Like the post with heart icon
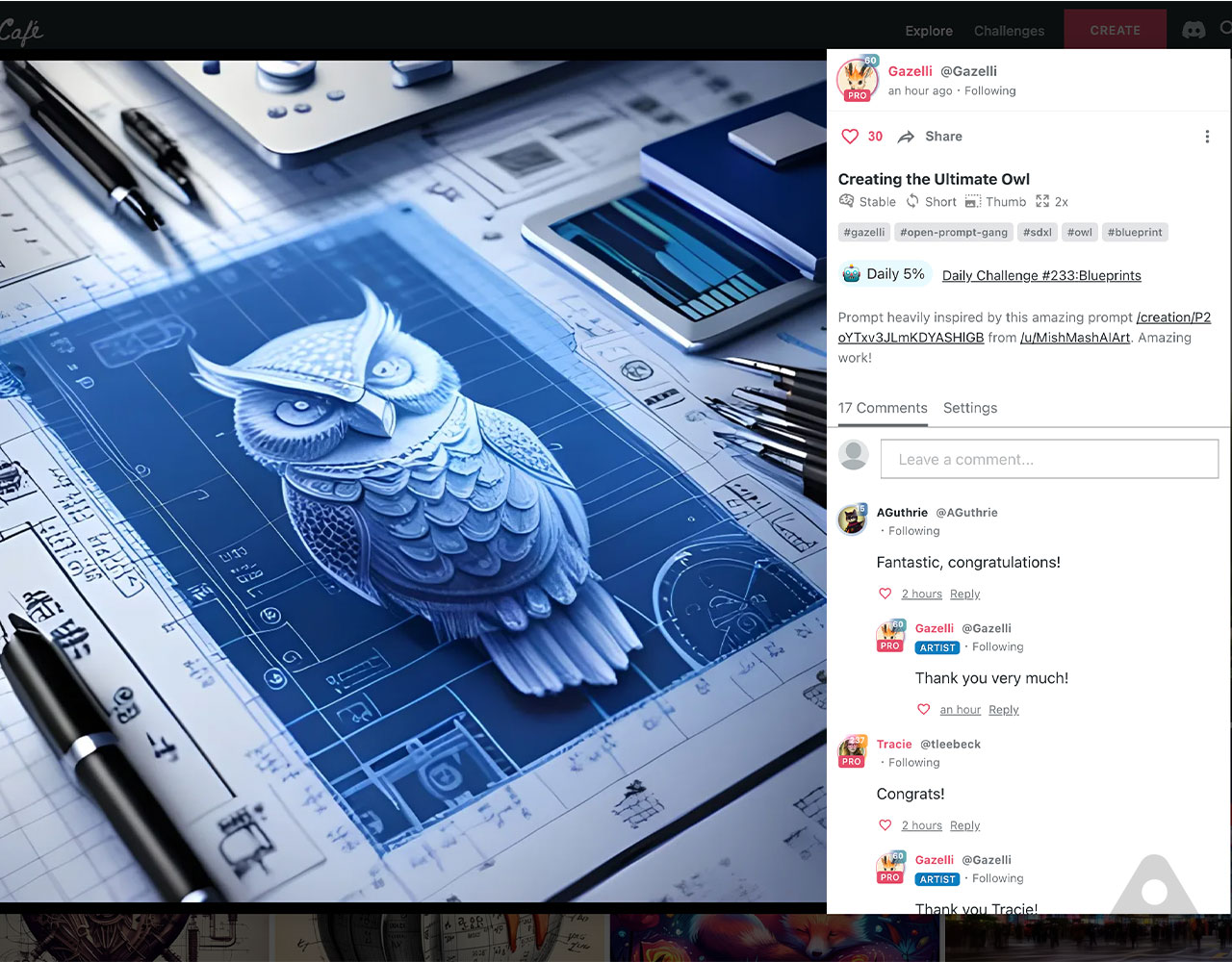The width and height of the screenshot is (1232, 962). click(850, 137)
